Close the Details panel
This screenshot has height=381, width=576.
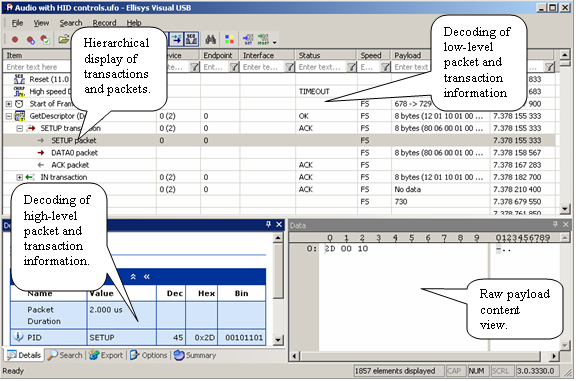(279, 224)
